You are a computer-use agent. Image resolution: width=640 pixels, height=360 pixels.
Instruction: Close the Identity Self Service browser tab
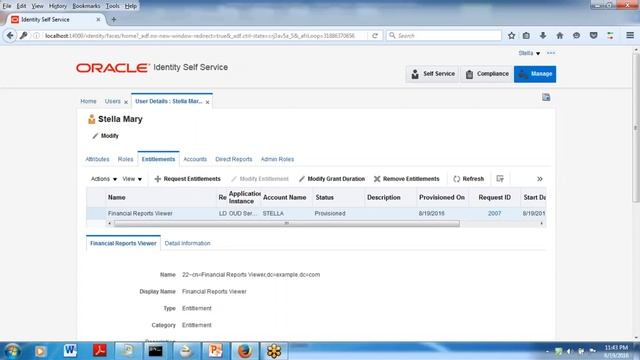[98, 20]
